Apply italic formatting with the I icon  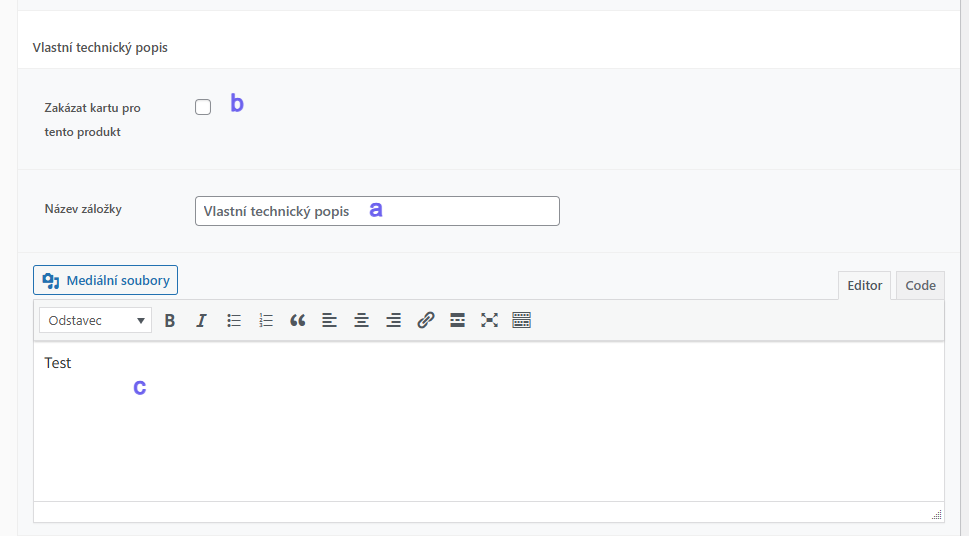coord(201,320)
